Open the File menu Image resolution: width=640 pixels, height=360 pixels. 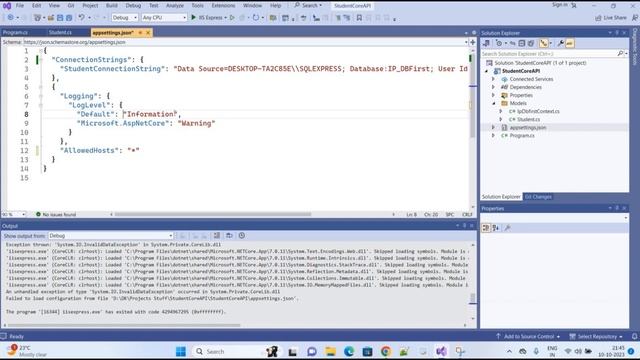click(20, 6)
